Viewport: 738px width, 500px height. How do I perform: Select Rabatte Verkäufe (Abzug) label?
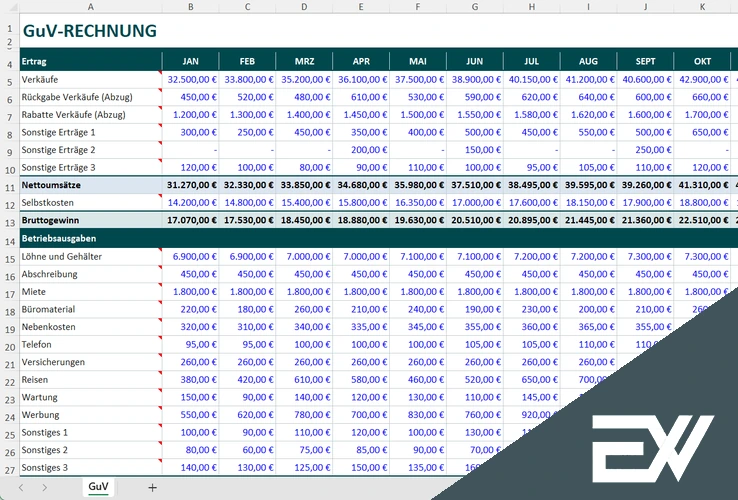tap(91, 114)
